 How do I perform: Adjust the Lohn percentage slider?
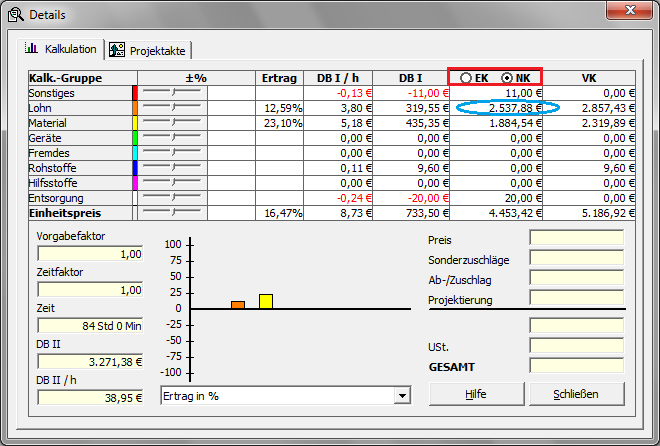tap(172, 108)
